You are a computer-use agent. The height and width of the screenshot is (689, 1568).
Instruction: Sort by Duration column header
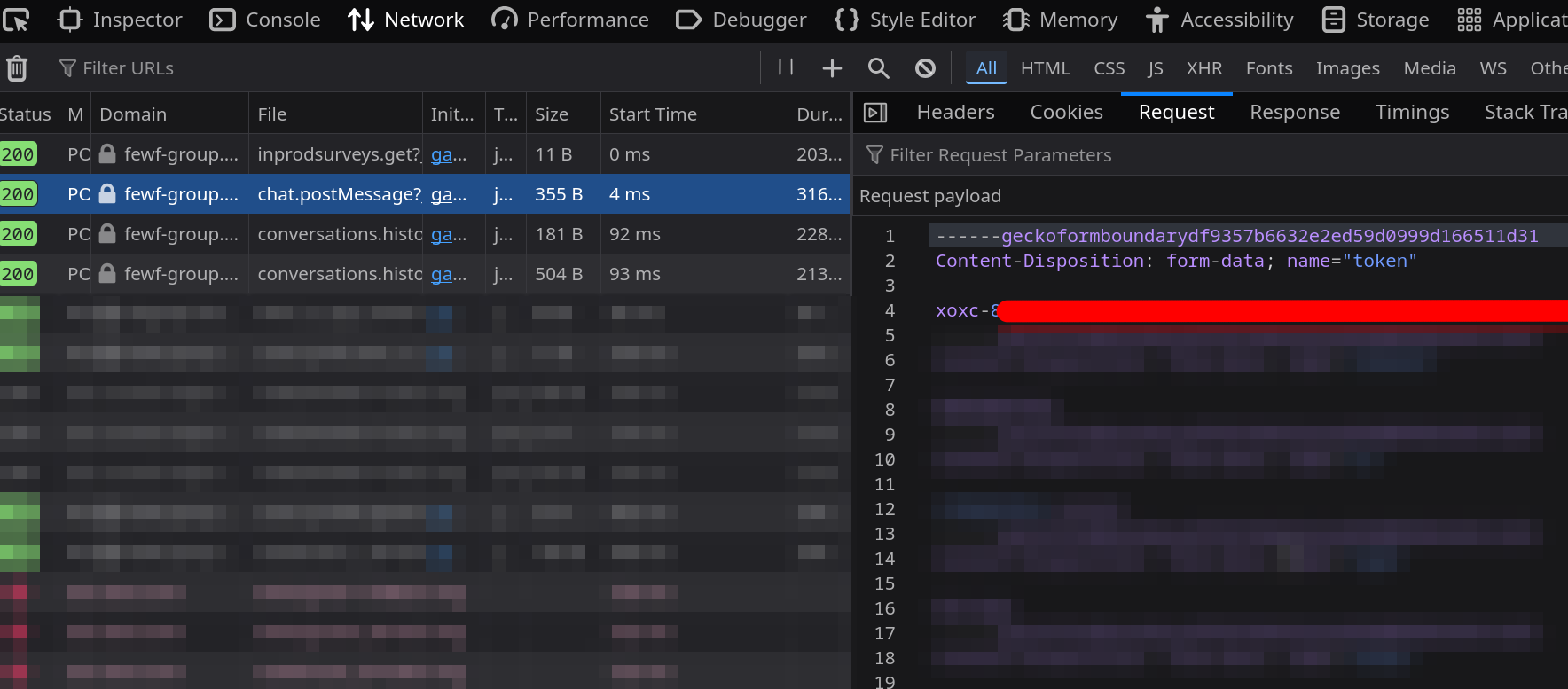coord(819,114)
